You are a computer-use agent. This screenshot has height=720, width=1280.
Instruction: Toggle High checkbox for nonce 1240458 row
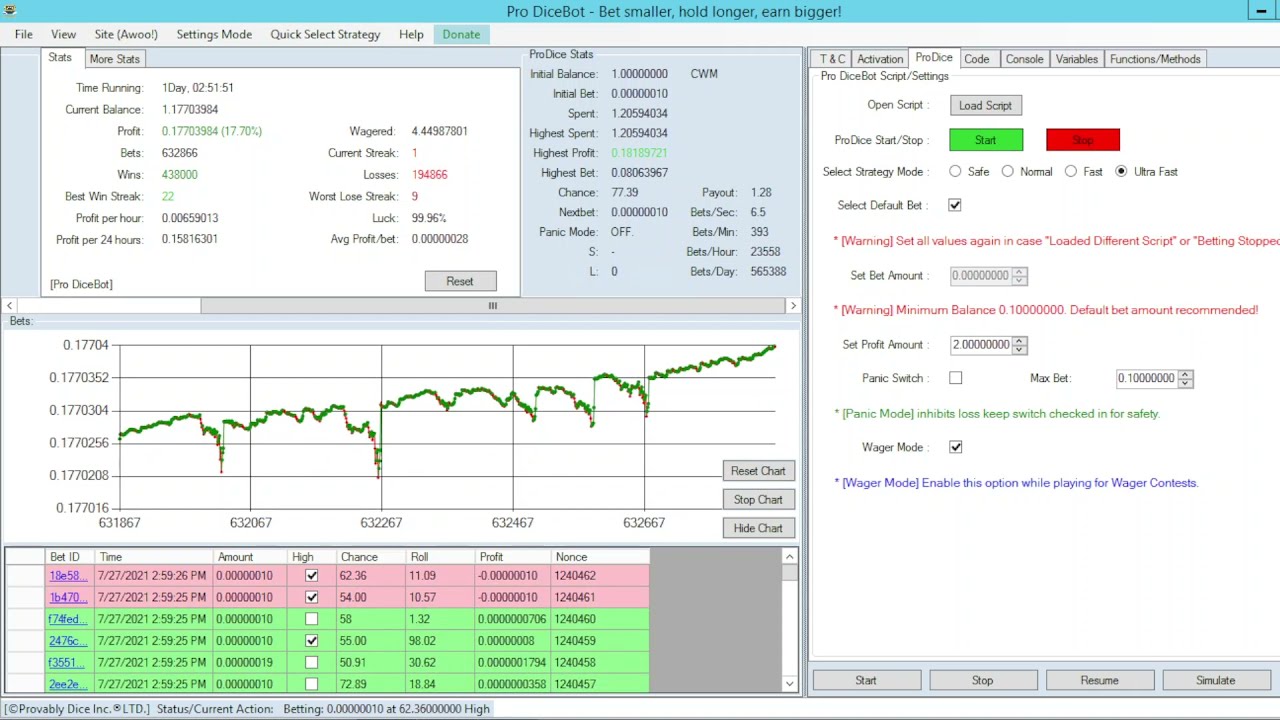[312, 662]
